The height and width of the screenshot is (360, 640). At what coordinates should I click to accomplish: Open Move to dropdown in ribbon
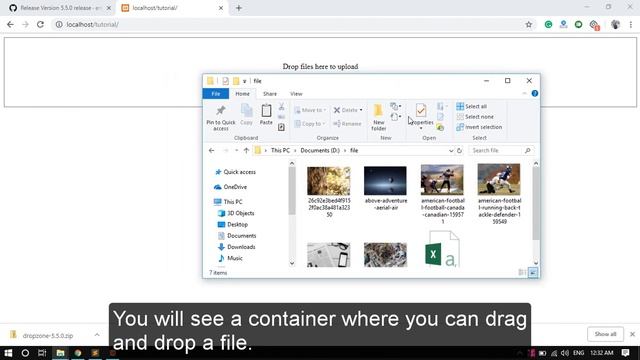point(310,110)
